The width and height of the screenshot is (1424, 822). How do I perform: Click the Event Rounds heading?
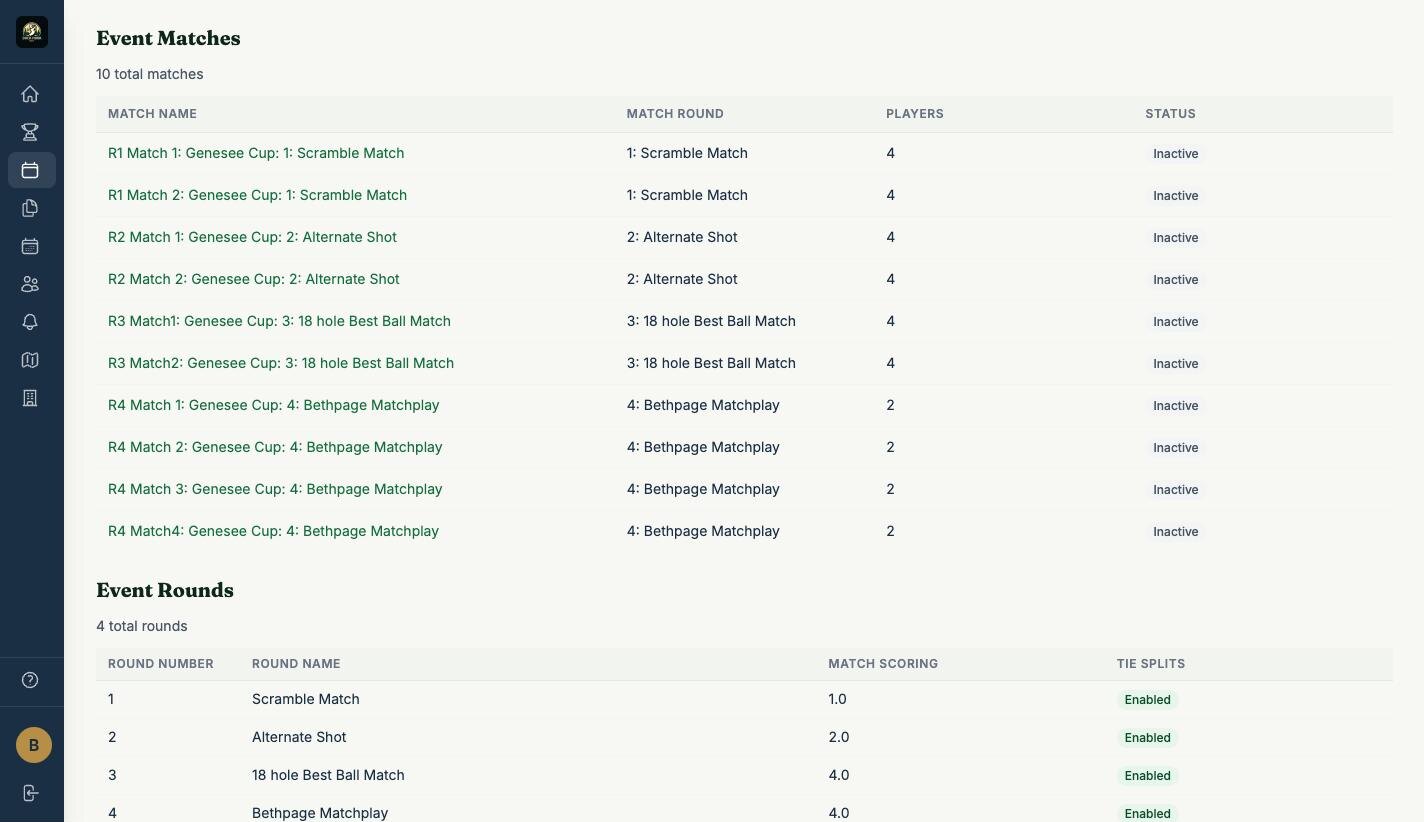pos(165,590)
